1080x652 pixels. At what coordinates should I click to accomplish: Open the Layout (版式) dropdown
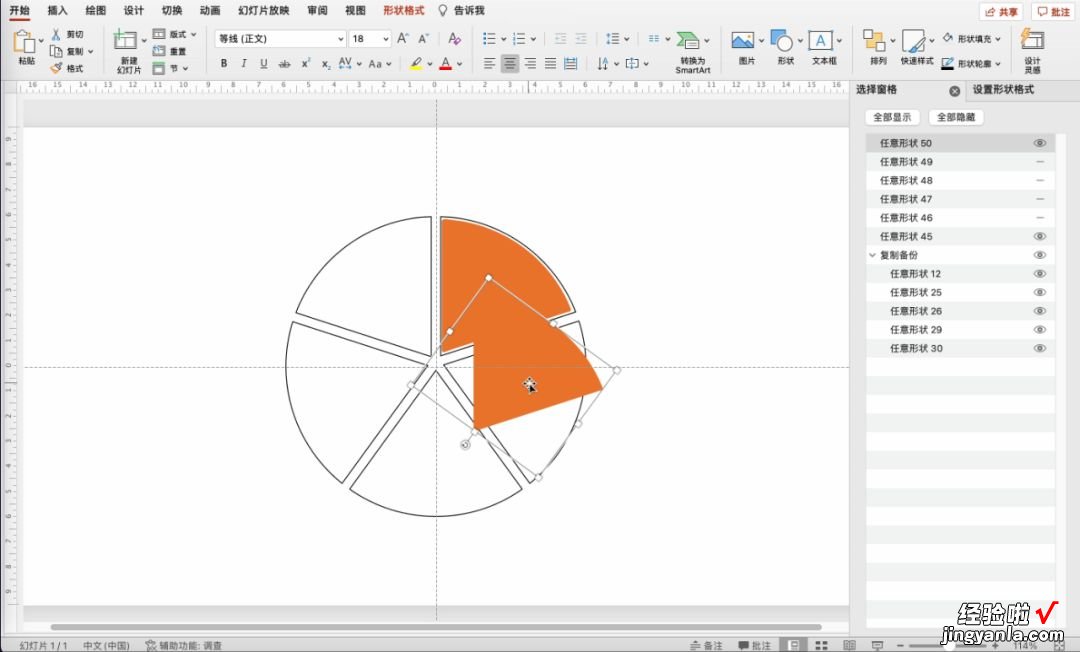tap(174, 34)
